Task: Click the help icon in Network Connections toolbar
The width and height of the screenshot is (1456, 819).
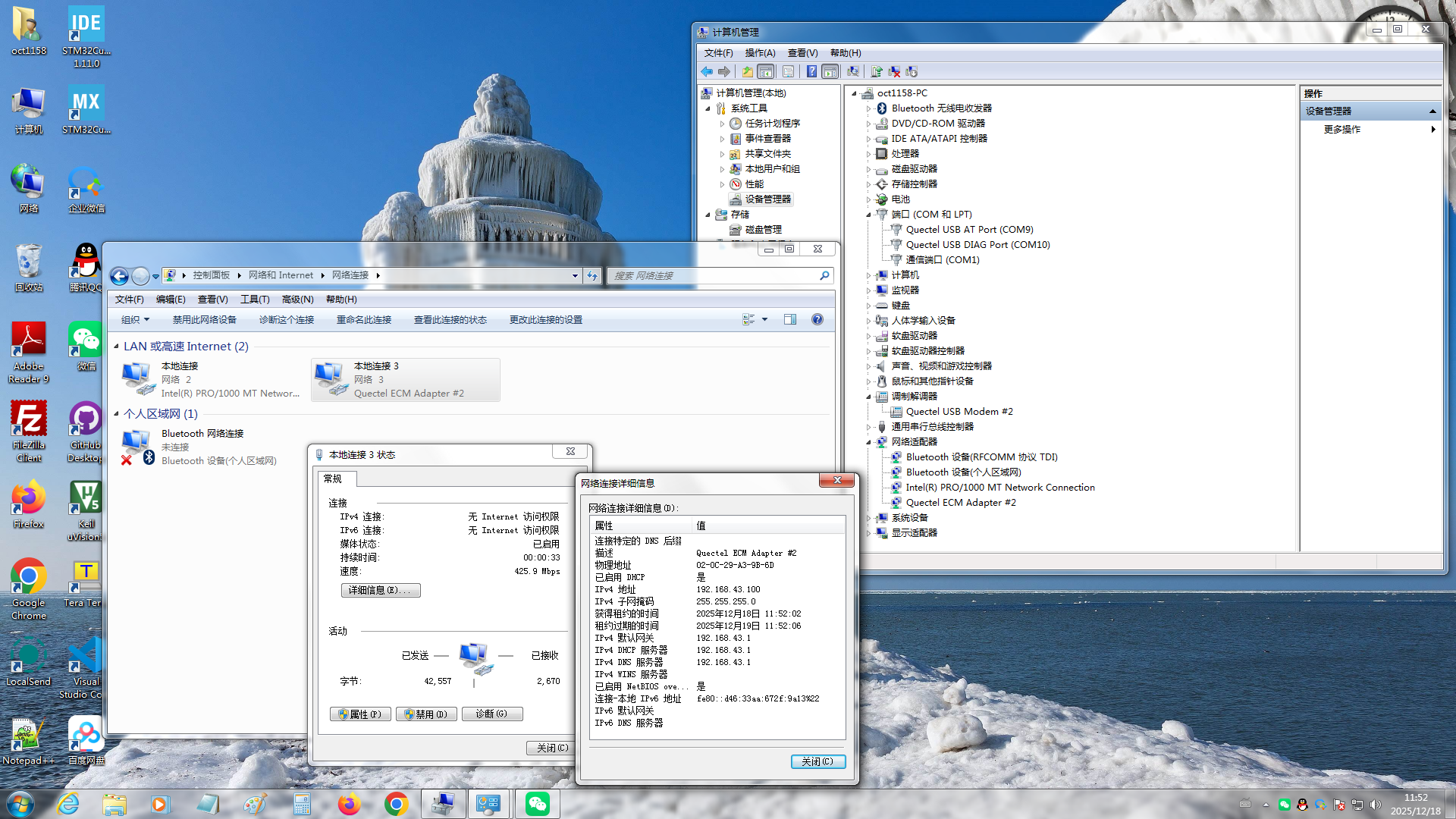Action: click(x=817, y=319)
